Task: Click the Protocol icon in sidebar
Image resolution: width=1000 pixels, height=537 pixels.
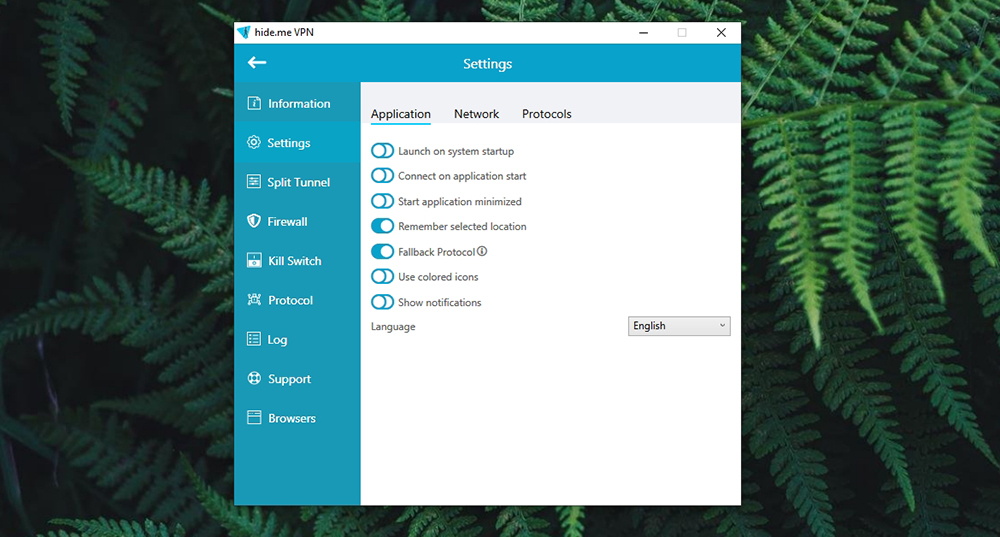Action: point(254,300)
